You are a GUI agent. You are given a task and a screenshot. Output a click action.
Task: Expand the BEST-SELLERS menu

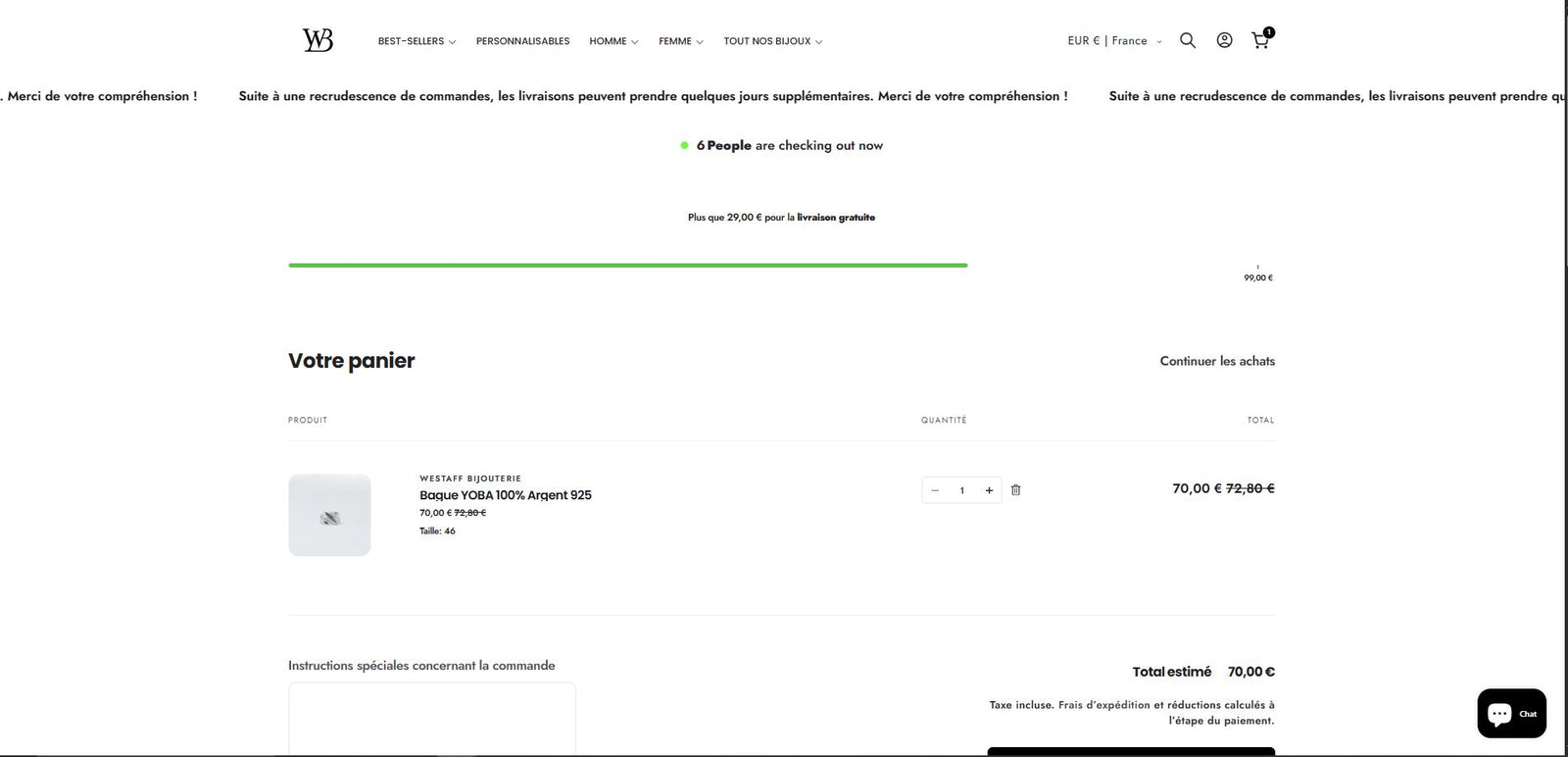pos(416,41)
